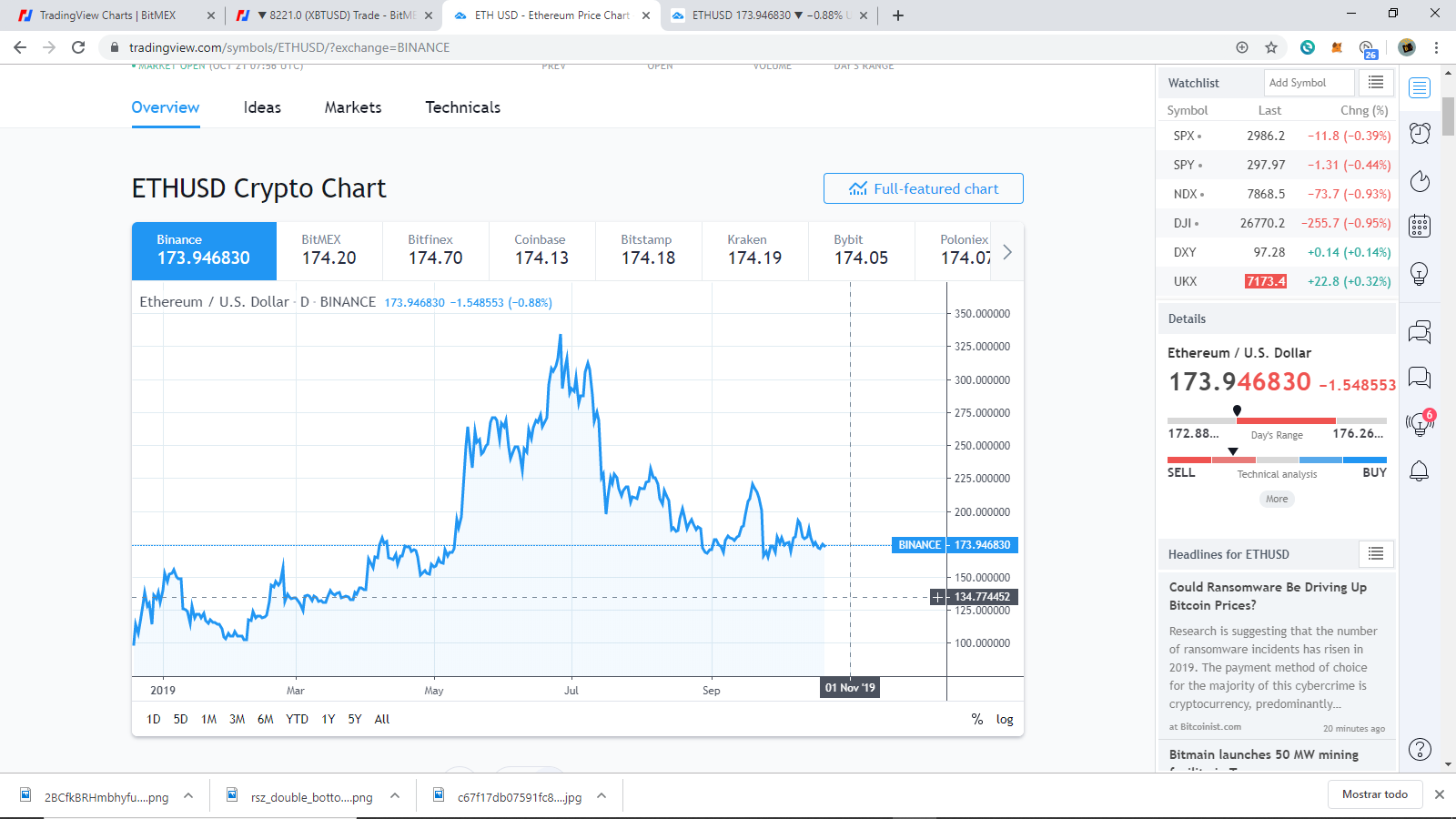
Task: Switch to the Ideas tab
Action: pos(262,107)
